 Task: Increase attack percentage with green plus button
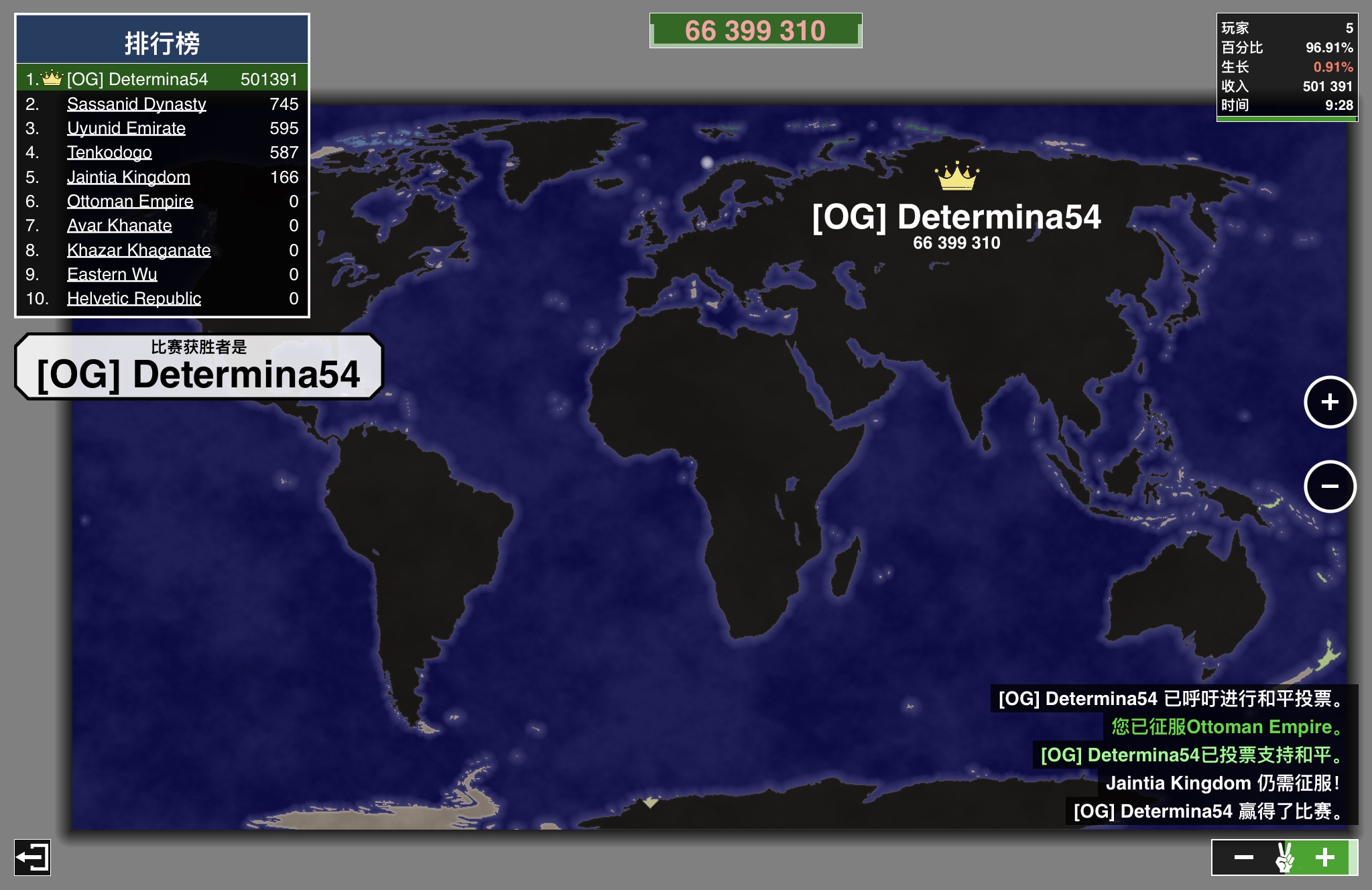pyautogui.click(x=1324, y=857)
